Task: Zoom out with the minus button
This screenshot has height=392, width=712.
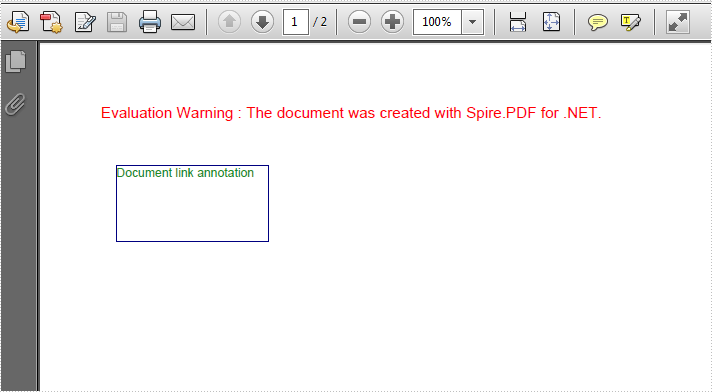Action: coord(359,22)
